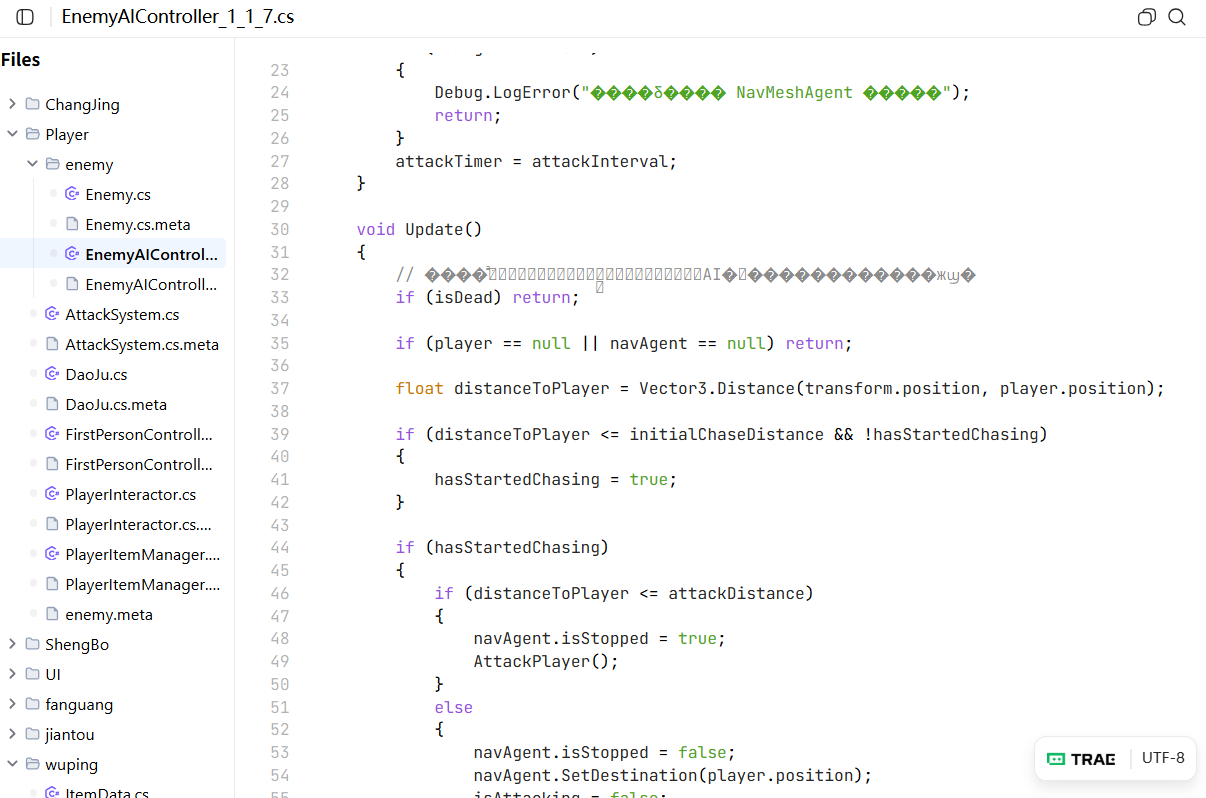
Task: Click the TRAE logo badge
Action: [1081, 759]
